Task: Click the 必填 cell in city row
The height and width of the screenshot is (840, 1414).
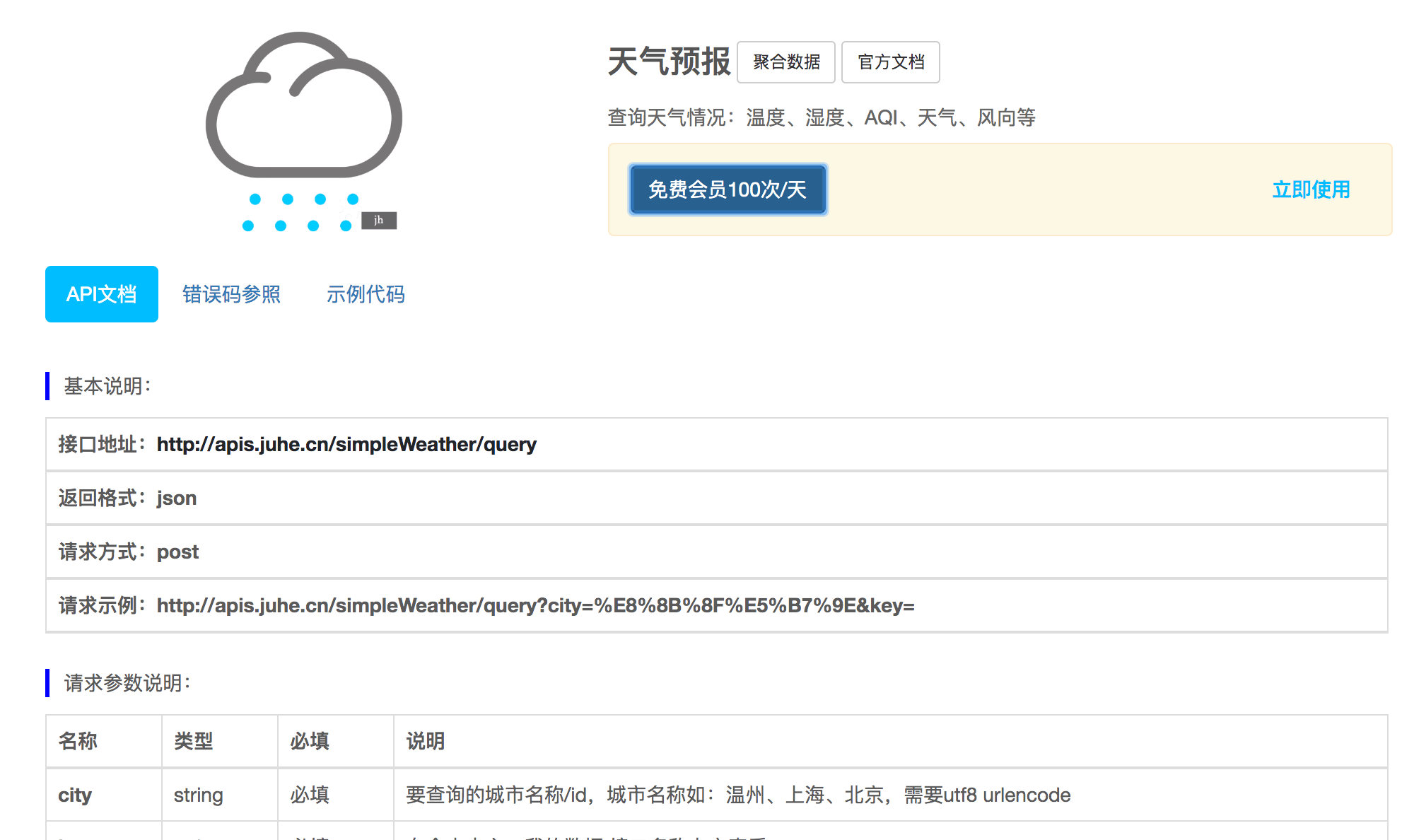Action: [336, 795]
